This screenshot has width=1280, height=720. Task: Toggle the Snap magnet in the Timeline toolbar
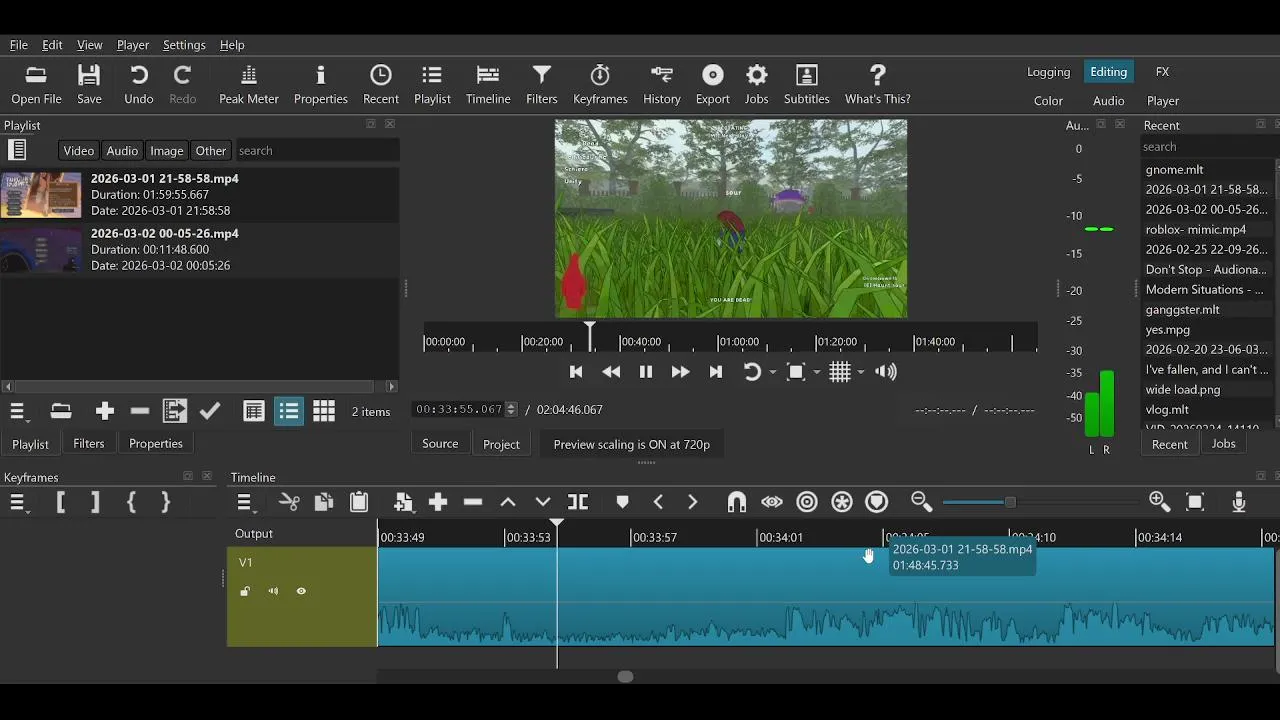point(737,502)
